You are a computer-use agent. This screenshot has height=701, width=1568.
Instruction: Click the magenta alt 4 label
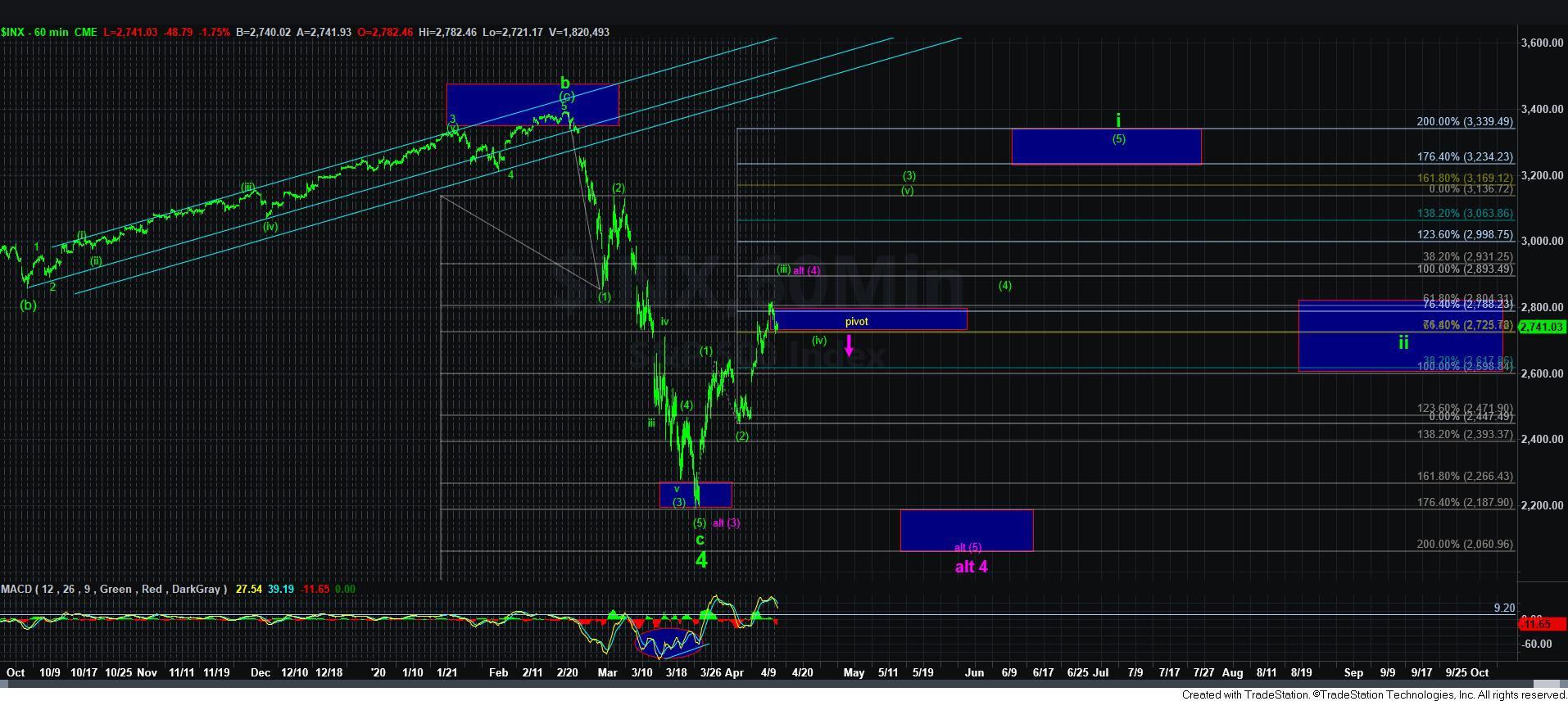pos(971,567)
